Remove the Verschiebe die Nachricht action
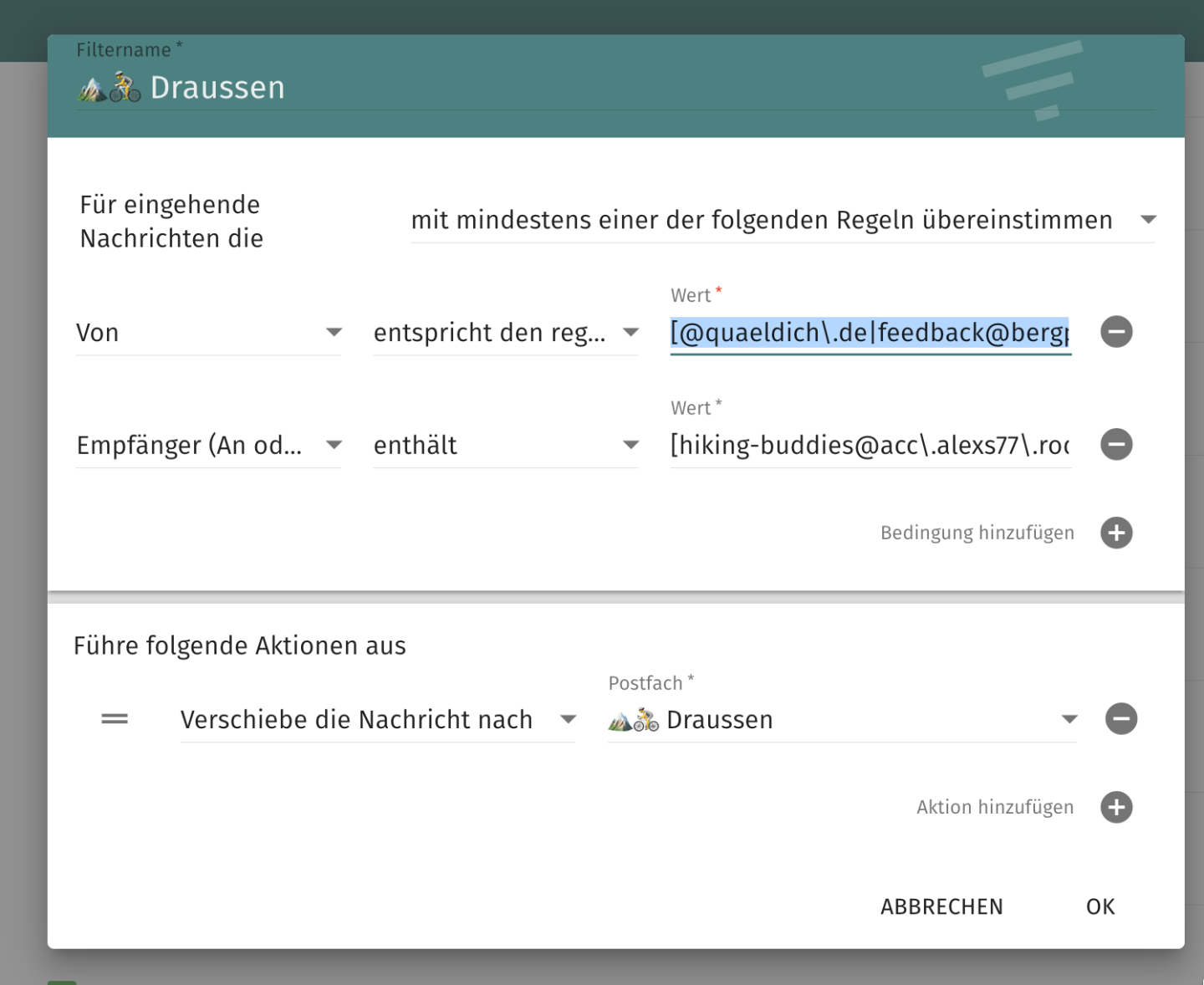Screen dimensions: 1204x985 [1121, 718]
